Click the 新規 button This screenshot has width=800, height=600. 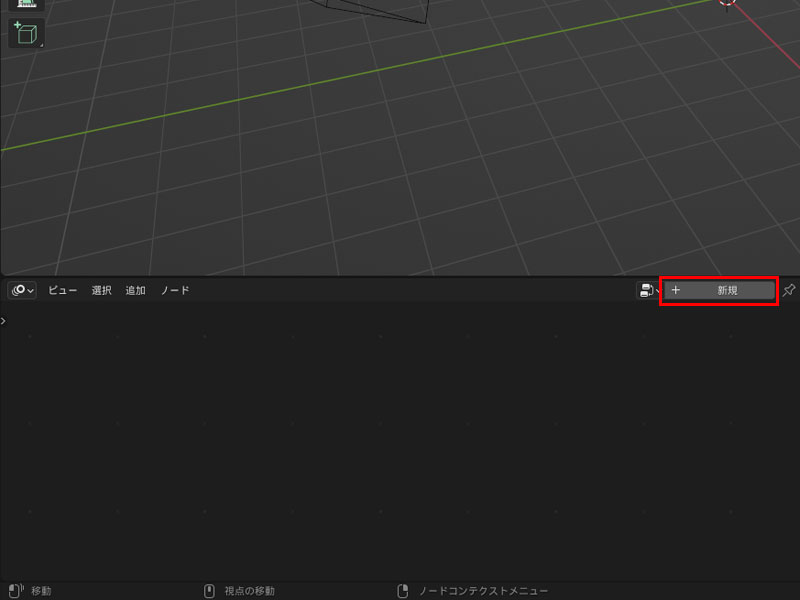719,290
